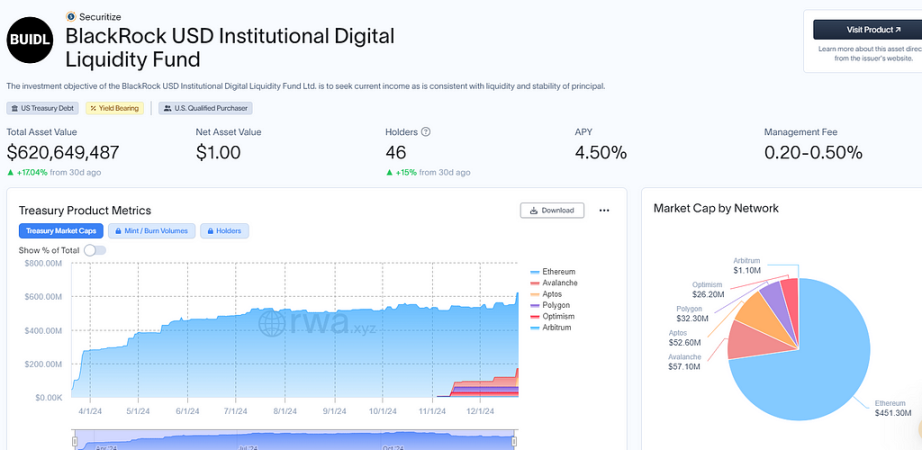Select the U.S. Qualified Purchaser tag
The image size is (922, 450).
click(x=206, y=108)
